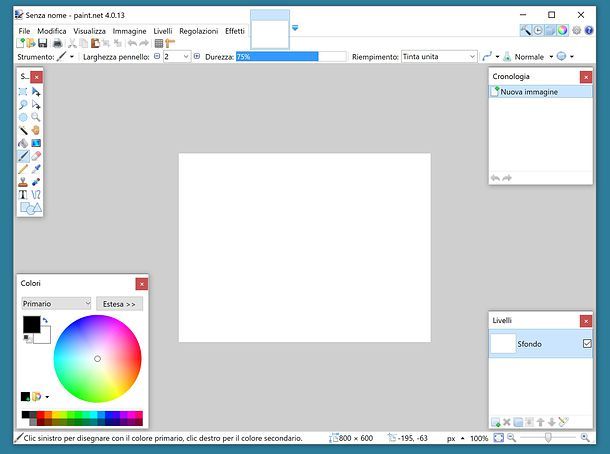Open the Effetti menu
The image size is (610, 454).
pos(235,31)
